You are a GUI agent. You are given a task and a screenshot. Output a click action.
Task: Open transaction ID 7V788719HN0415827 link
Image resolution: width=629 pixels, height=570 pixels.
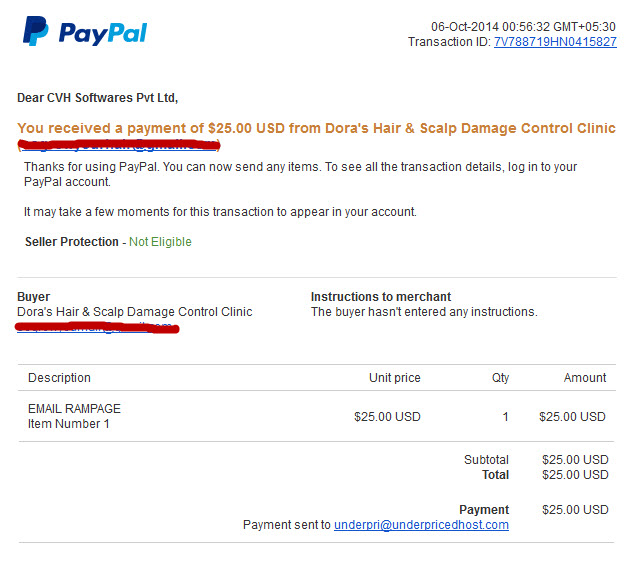[x=555, y=42]
